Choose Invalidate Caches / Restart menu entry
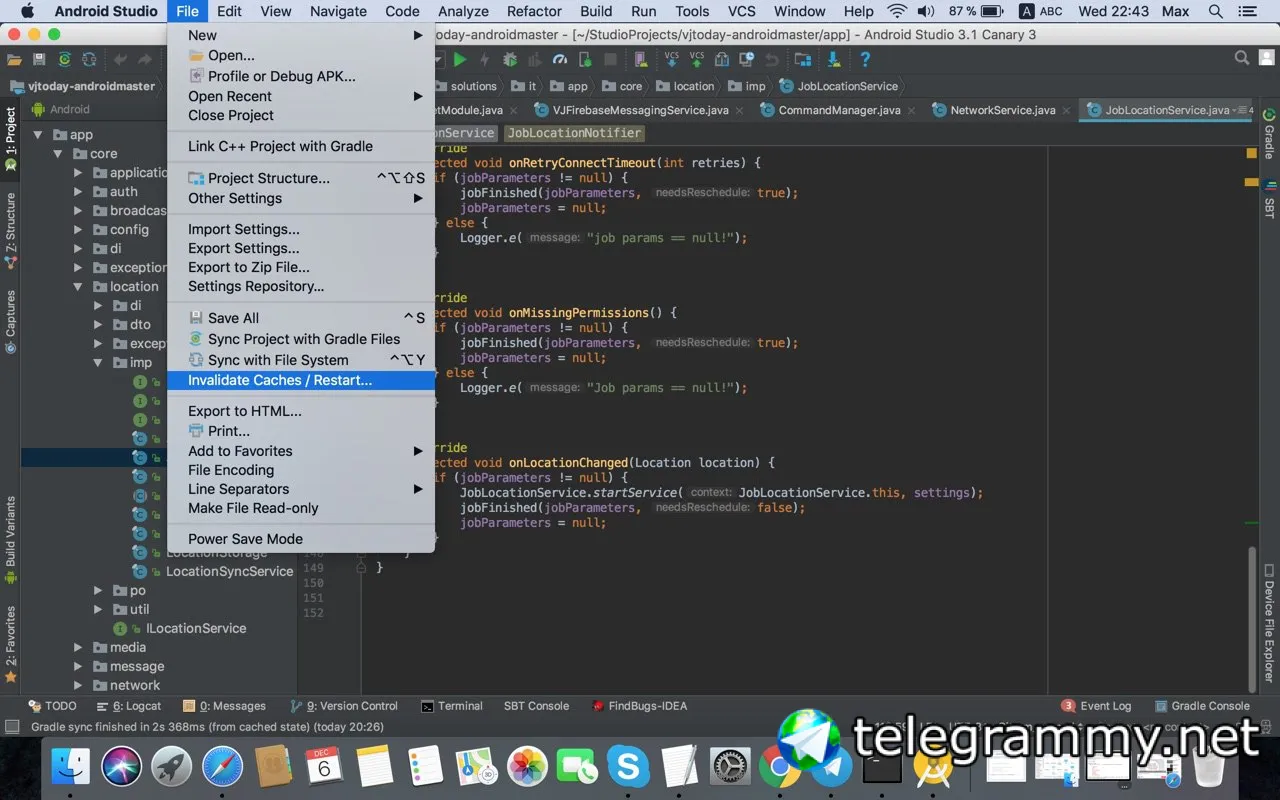This screenshot has height=800, width=1280. (x=280, y=380)
